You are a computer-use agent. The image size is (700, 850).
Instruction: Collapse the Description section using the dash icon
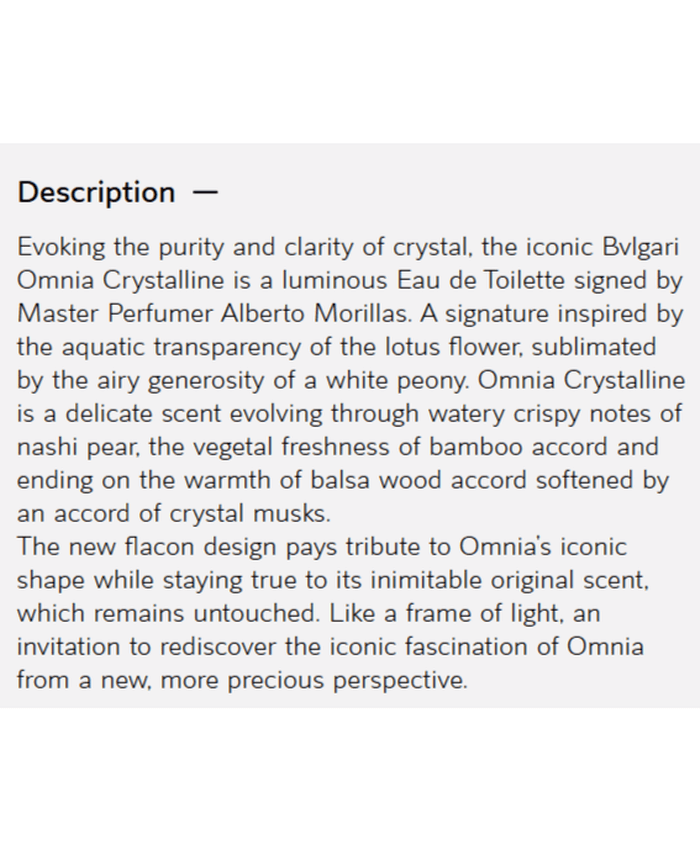click(x=204, y=192)
